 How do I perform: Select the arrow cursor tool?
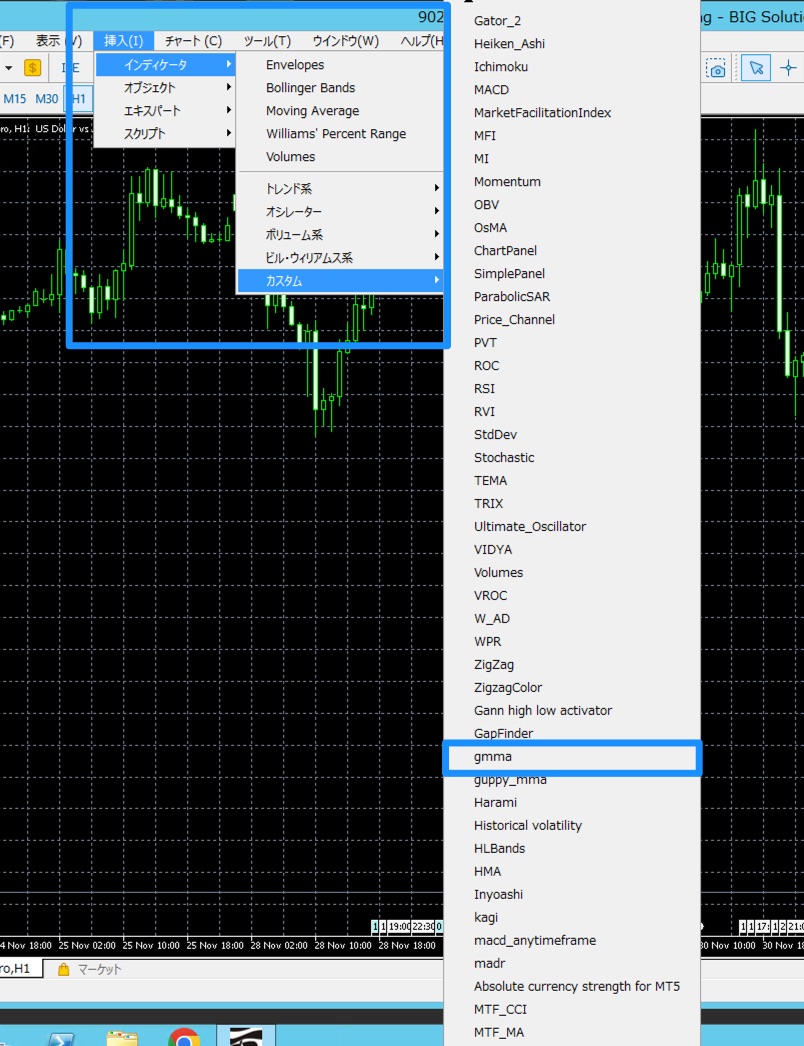[756, 68]
